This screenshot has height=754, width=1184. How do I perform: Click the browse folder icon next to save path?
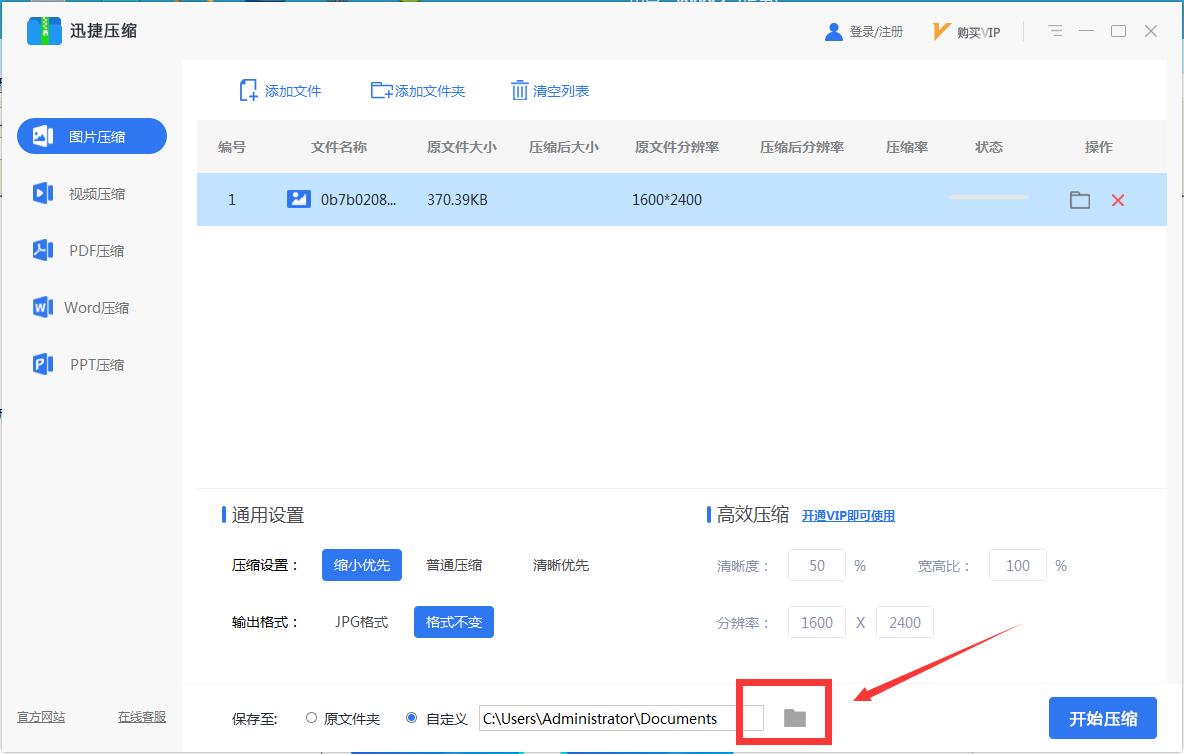pos(794,718)
